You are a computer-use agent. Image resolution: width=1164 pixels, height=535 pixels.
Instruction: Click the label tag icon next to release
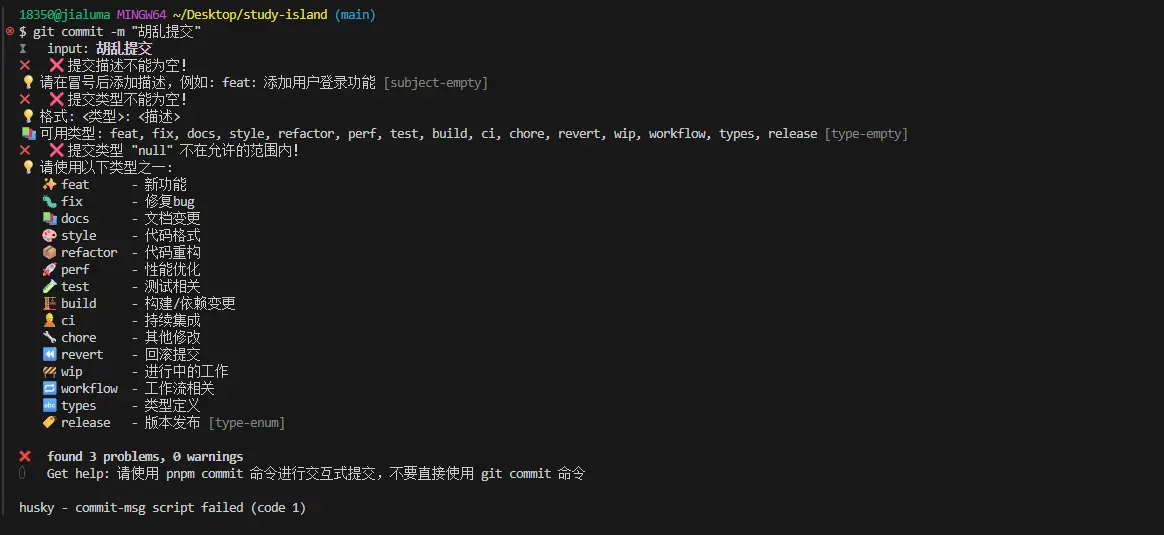point(49,423)
